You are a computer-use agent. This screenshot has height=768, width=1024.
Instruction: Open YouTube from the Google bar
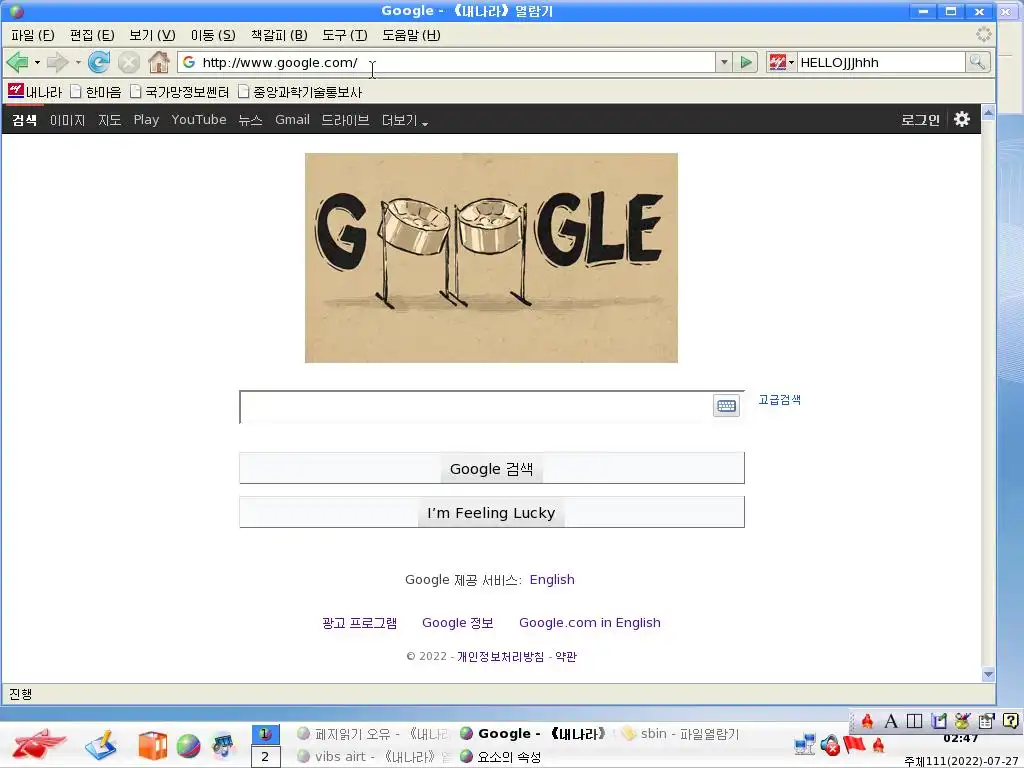click(x=199, y=120)
